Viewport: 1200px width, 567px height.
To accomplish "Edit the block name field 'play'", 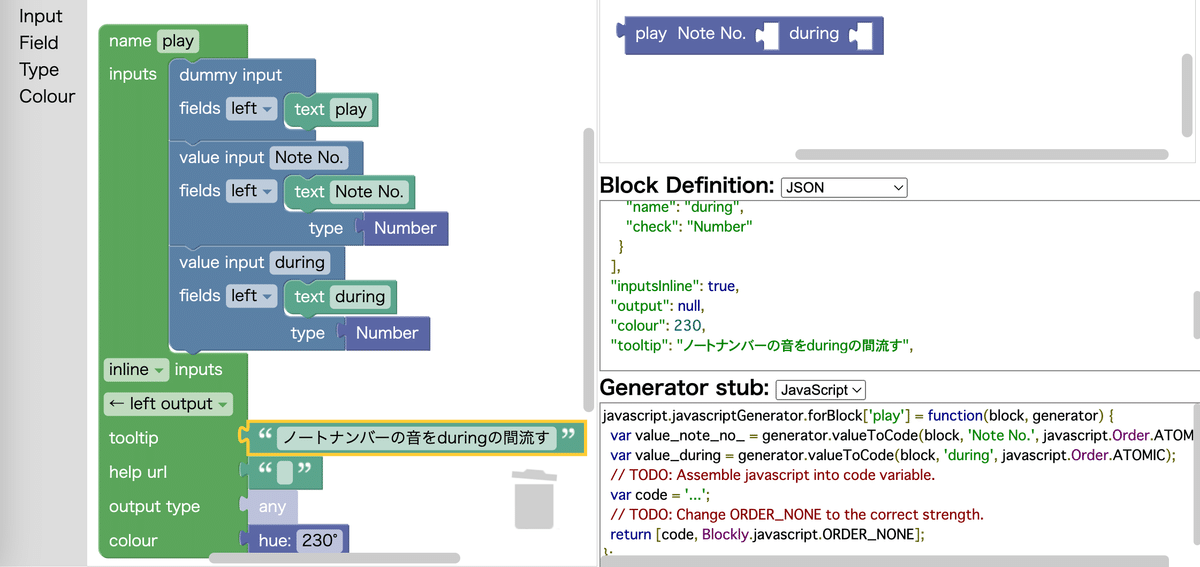I will tap(179, 41).
